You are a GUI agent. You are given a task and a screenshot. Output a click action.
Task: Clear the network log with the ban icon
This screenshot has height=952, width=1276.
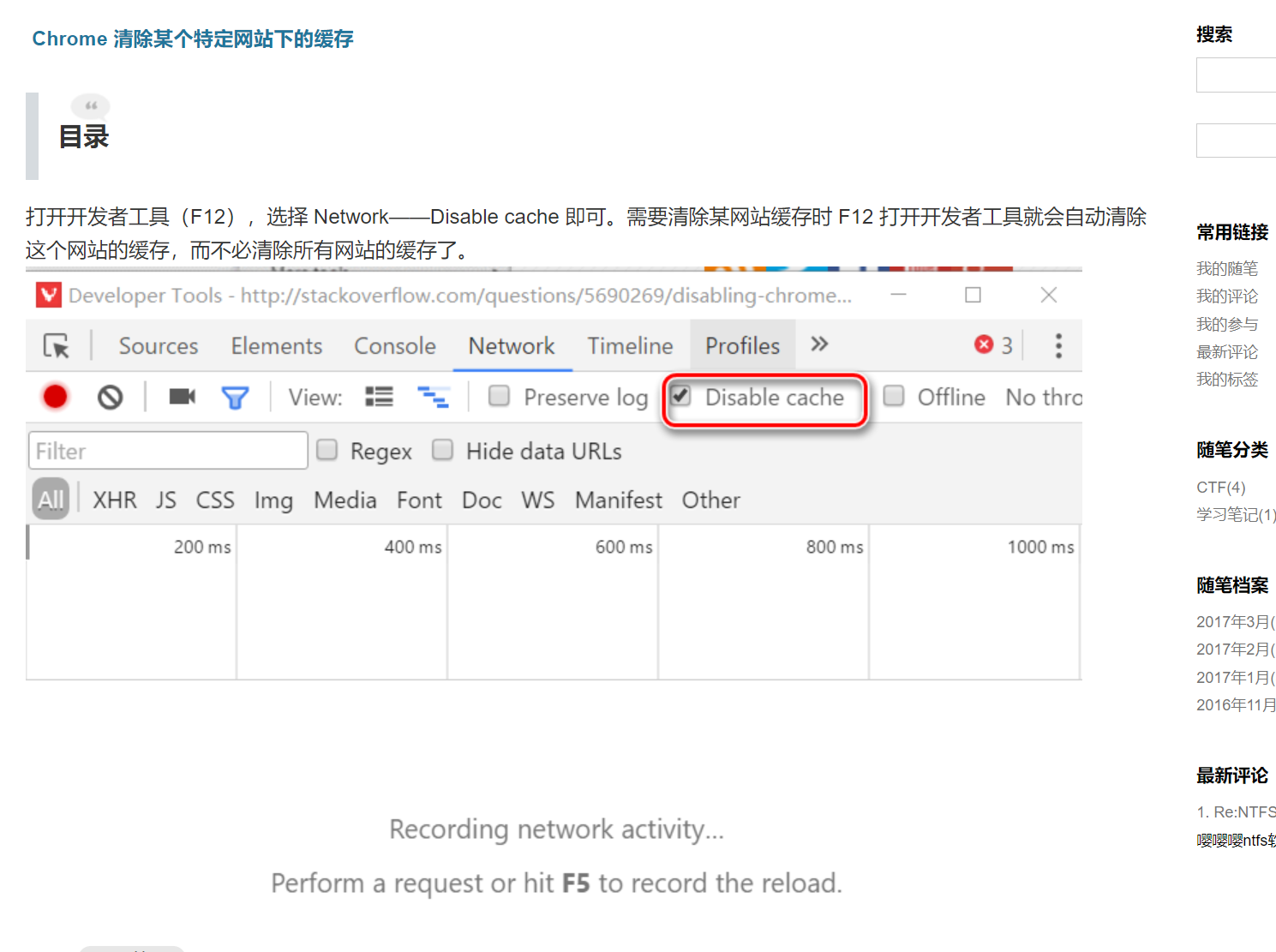click(110, 397)
